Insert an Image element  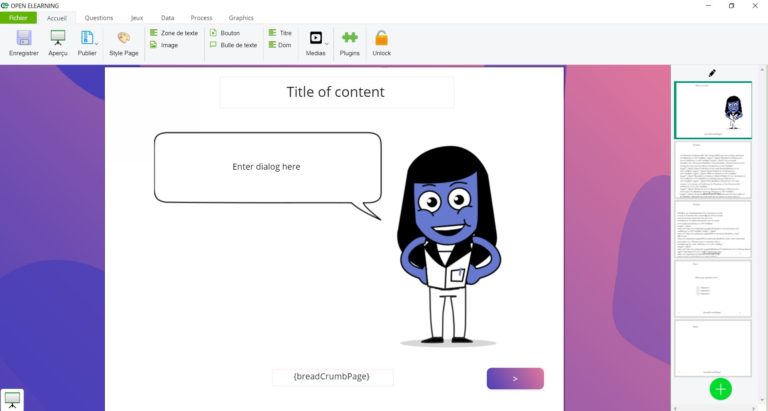click(x=164, y=45)
